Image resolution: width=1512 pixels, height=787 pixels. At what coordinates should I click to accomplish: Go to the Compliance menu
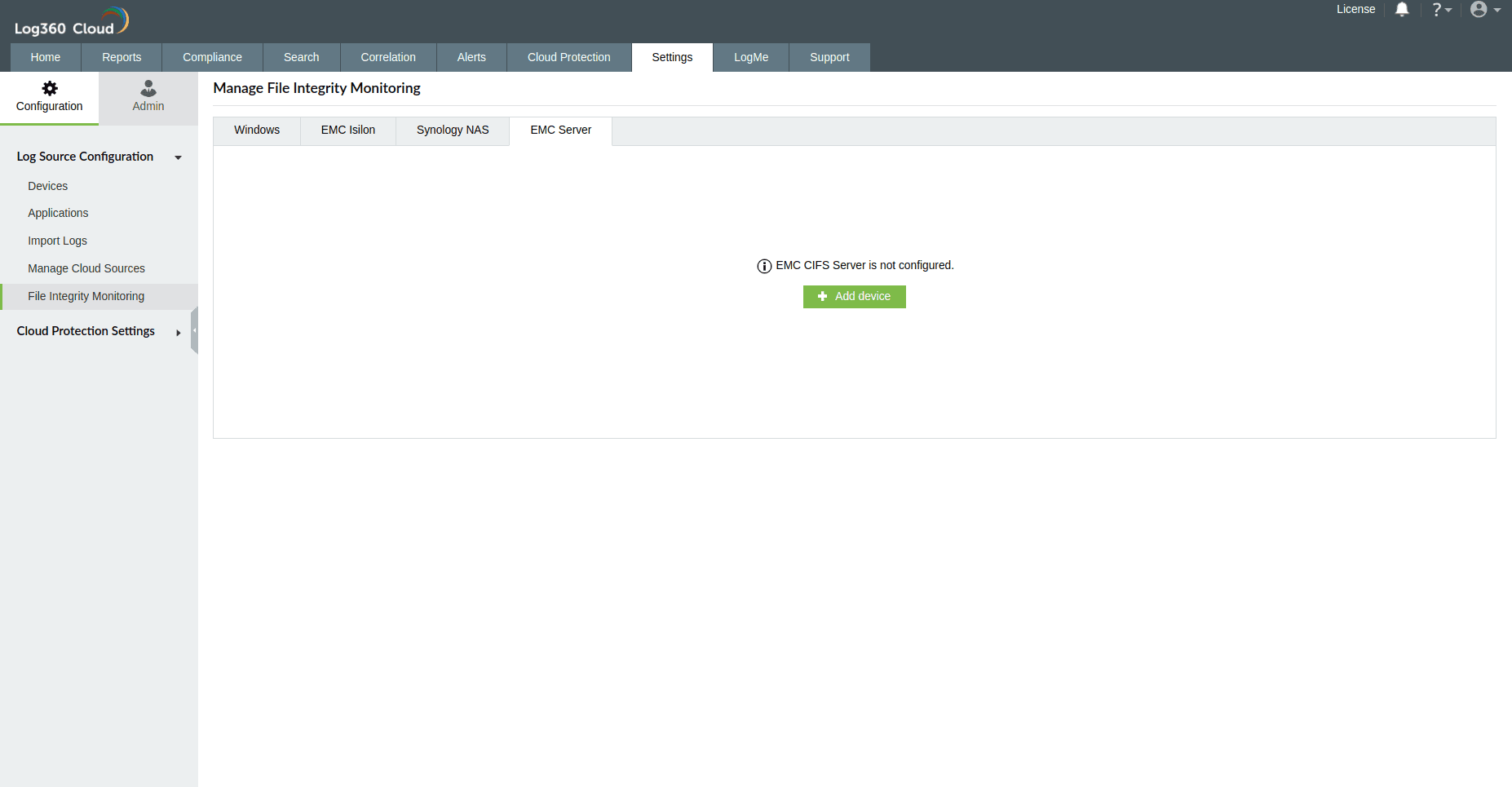pyautogui.click(x=212, y=57)
